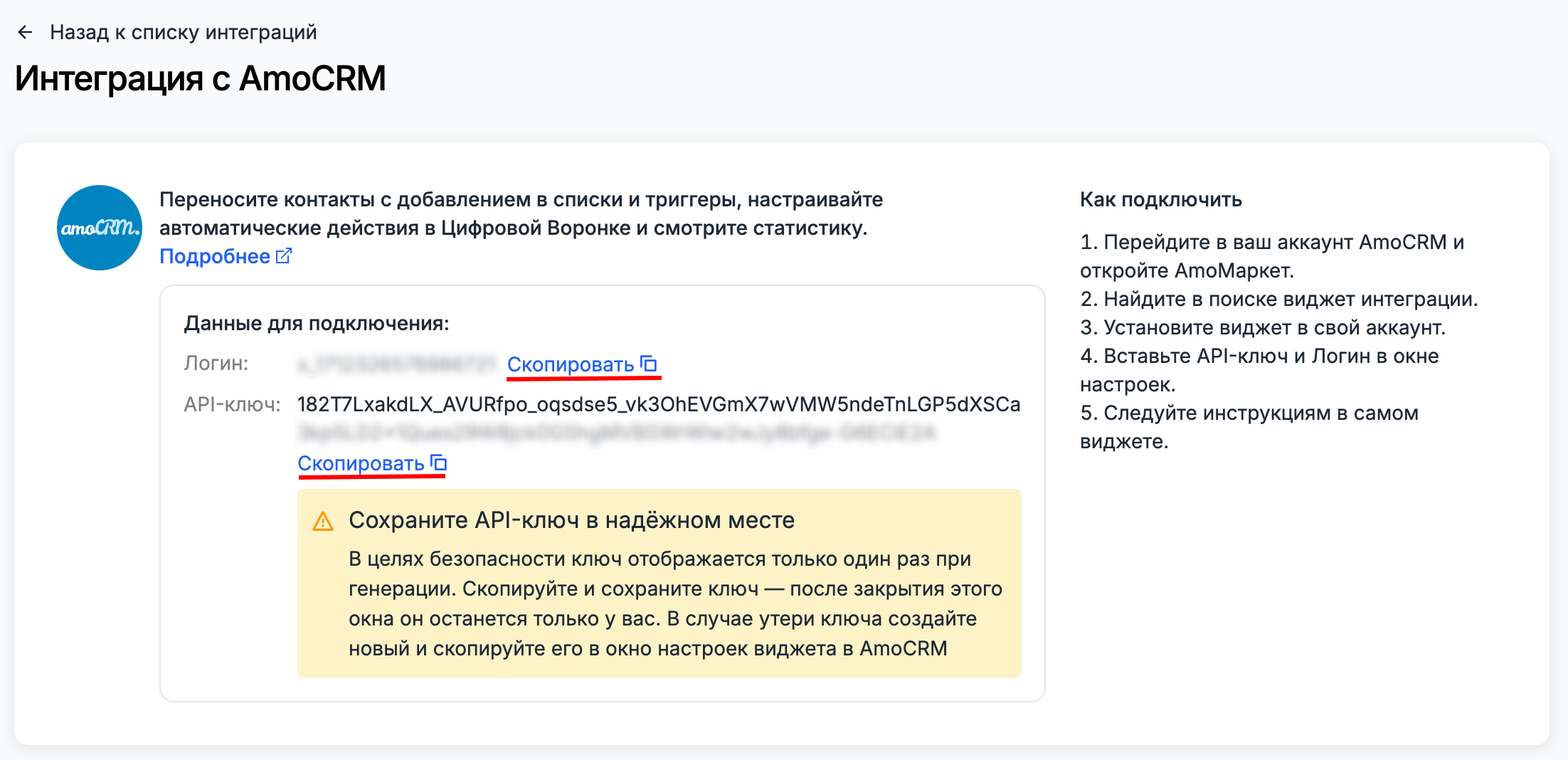The image size is (1568, 760).
Task: Click the back arrow icon
Action: click(x=26, y=31)
